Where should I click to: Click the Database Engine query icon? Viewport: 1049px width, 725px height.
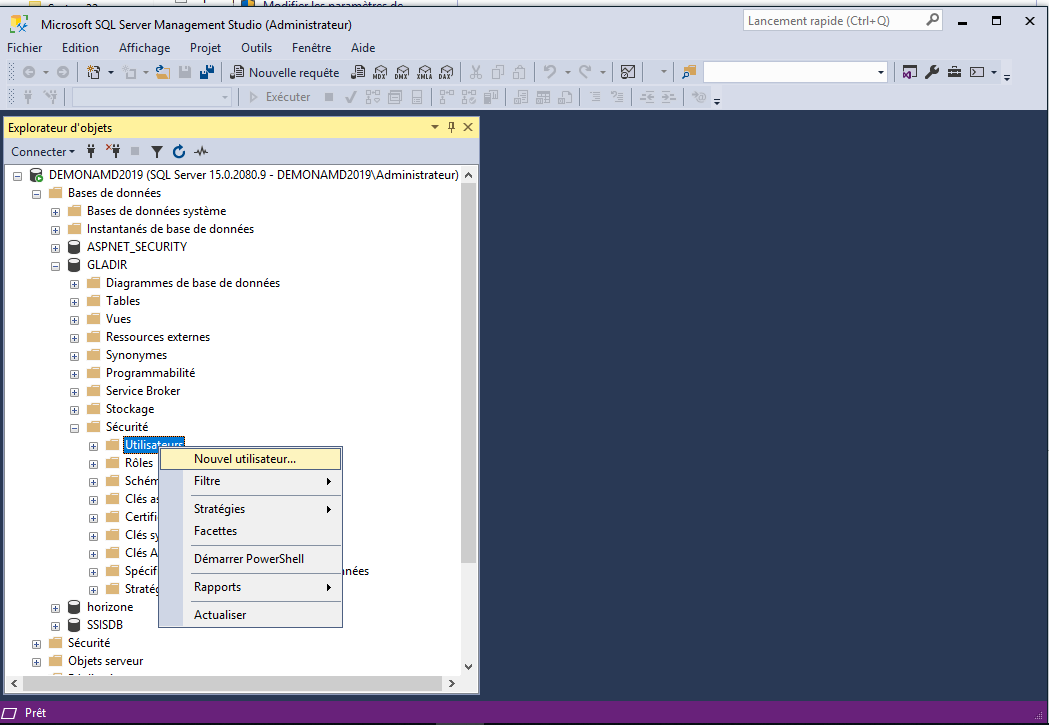point(359,72)
